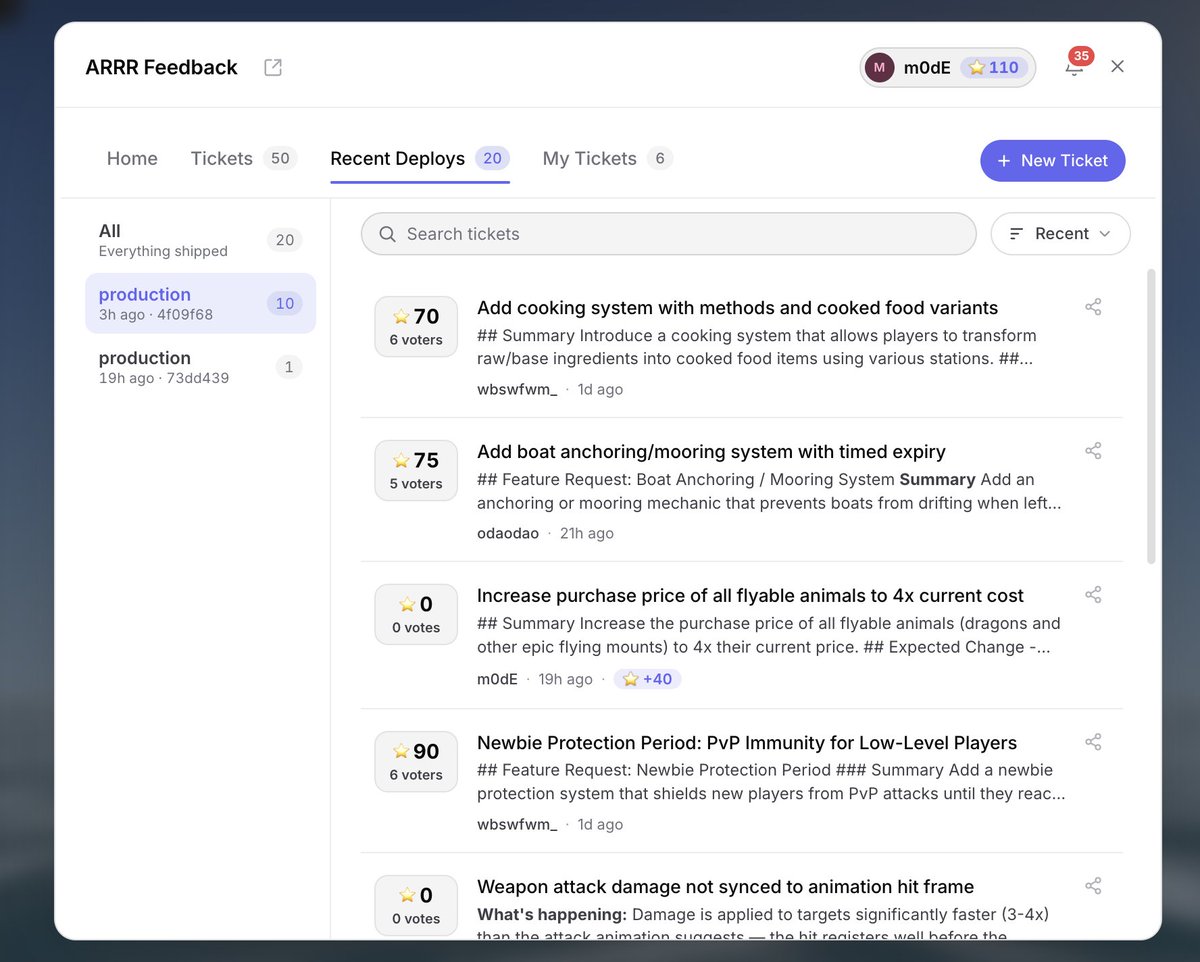
Task: Click author wbswfwm_ on Newbie Protection ticket
Action: click(x=517, y=824)
